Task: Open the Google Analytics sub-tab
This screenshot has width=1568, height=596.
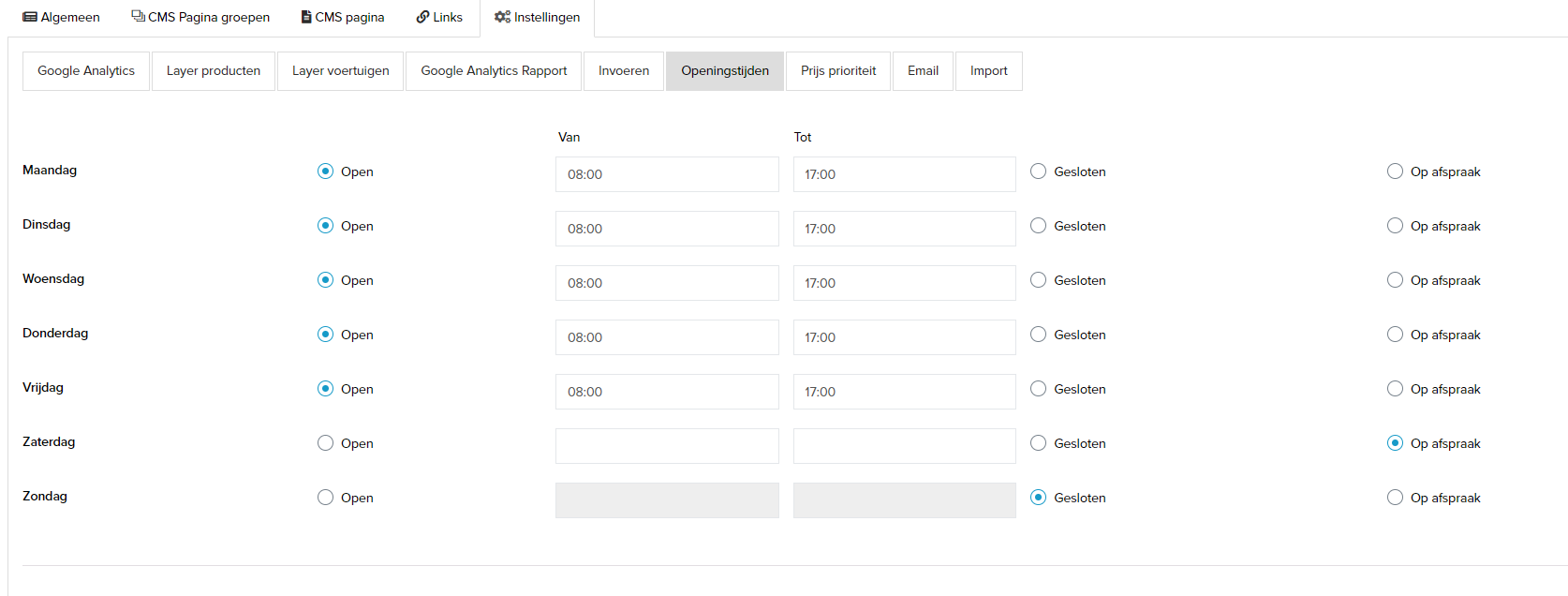Action: (x=86, y=71)
